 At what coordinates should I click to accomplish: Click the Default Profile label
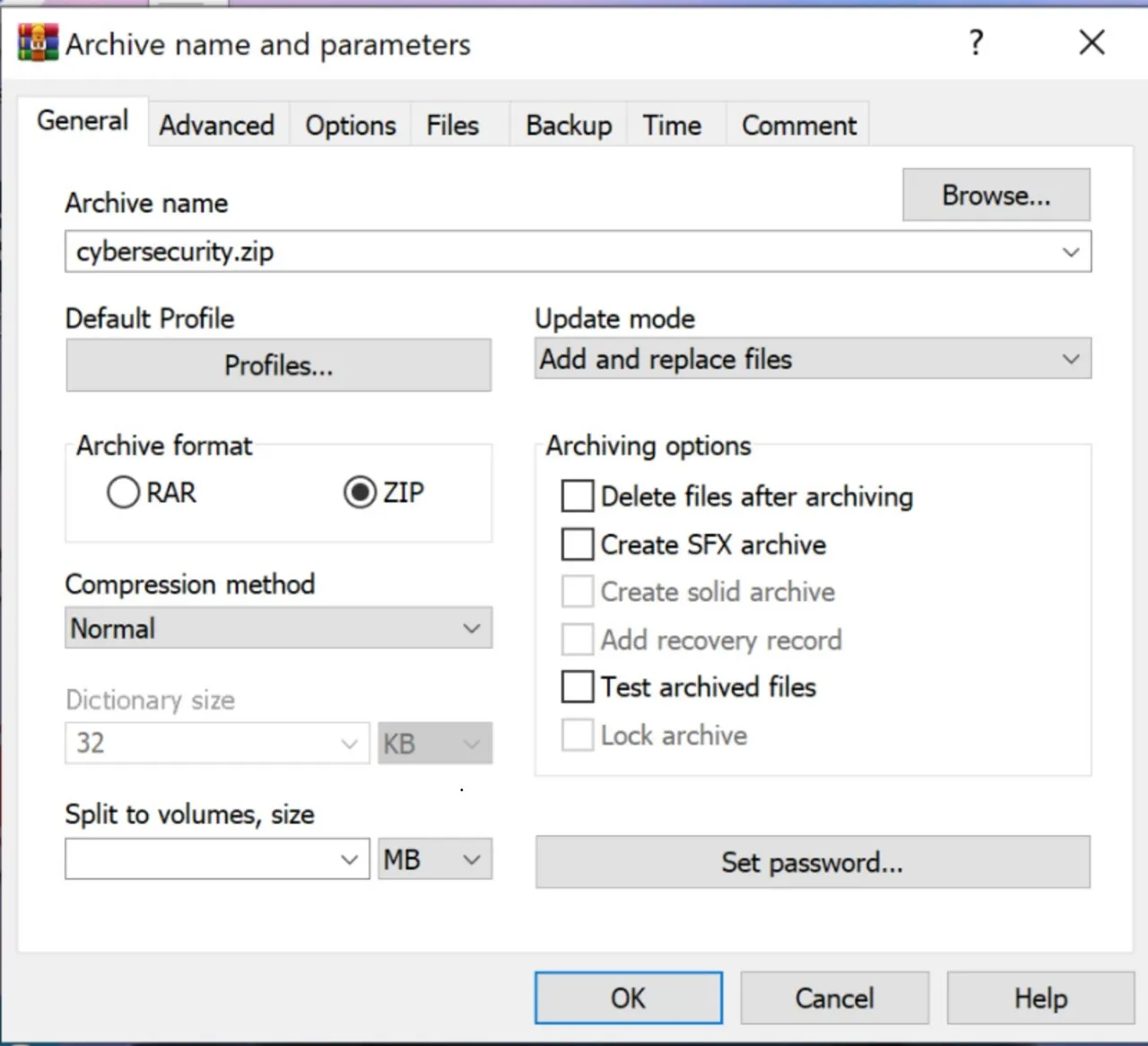pos(150,318)
